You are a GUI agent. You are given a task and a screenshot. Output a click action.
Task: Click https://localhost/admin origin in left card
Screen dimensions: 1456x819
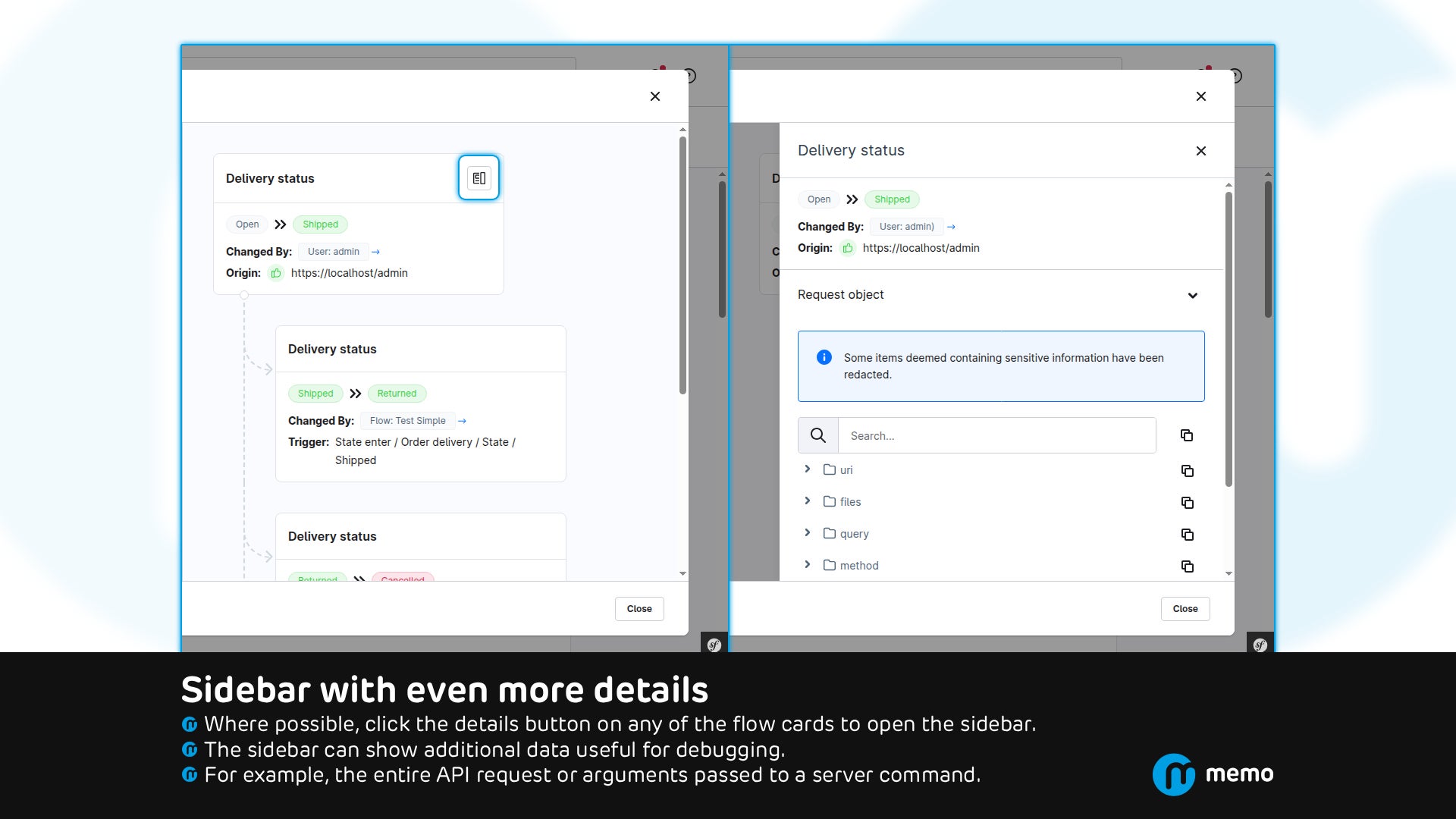(x=350, y=273)
